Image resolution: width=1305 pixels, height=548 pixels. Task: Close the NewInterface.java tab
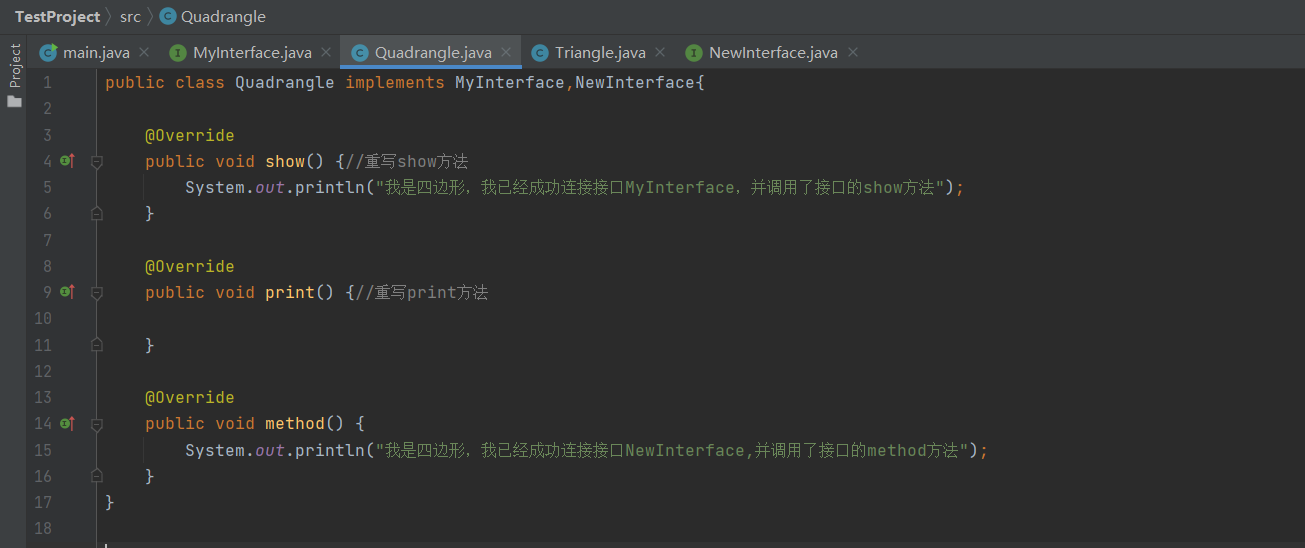point(852,52)
